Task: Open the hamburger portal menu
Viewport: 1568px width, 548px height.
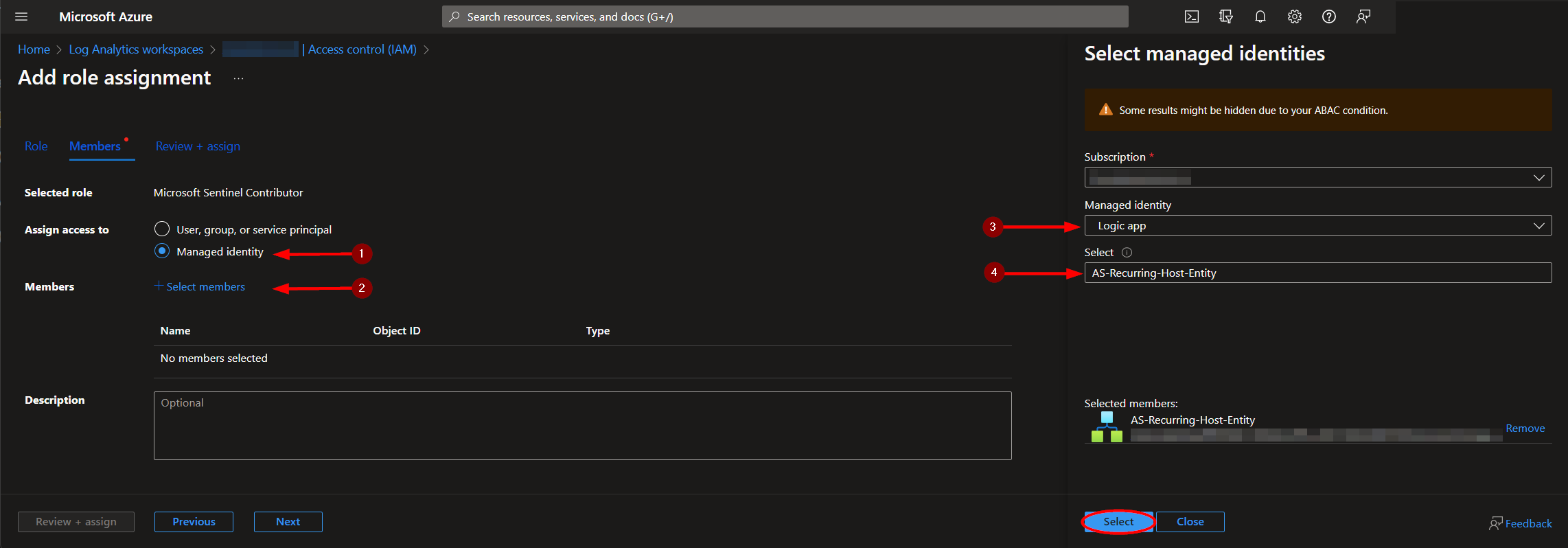Action: coord(21,16)
